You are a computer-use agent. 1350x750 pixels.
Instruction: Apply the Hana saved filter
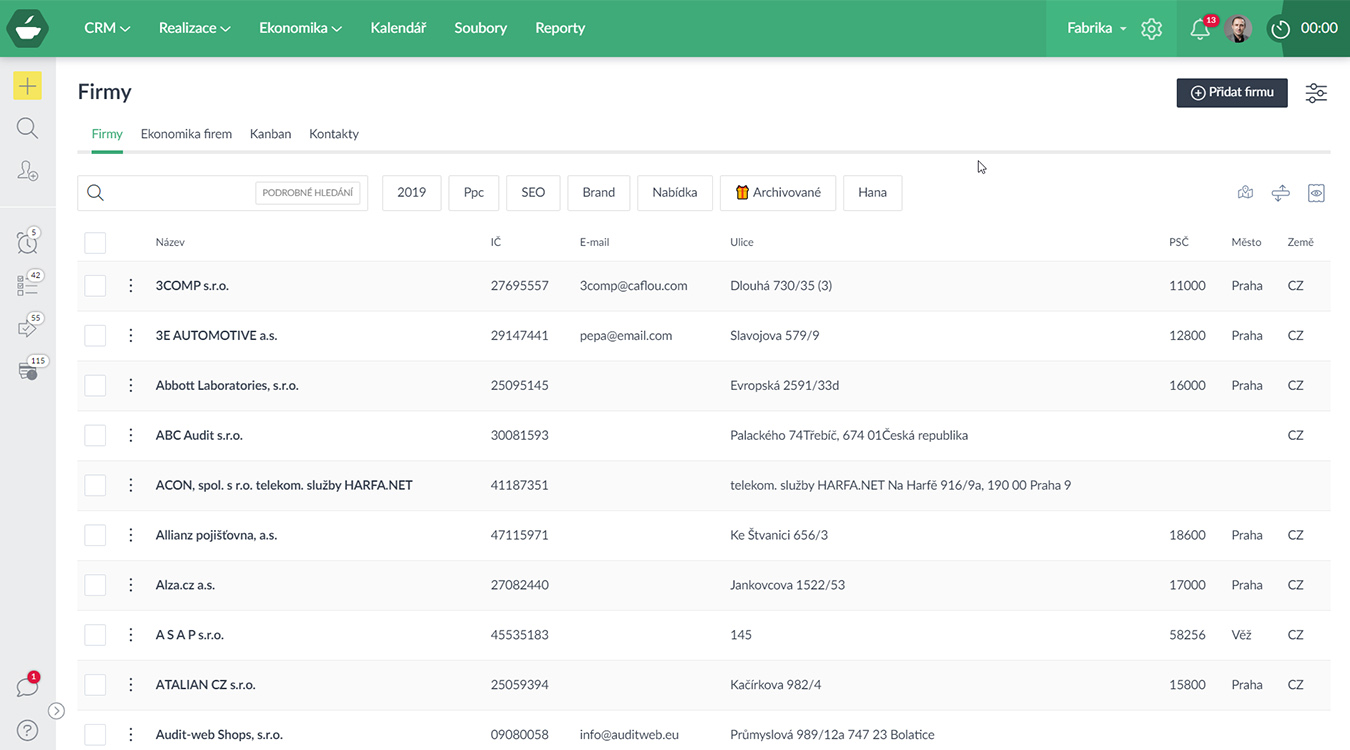pos(873,193)
